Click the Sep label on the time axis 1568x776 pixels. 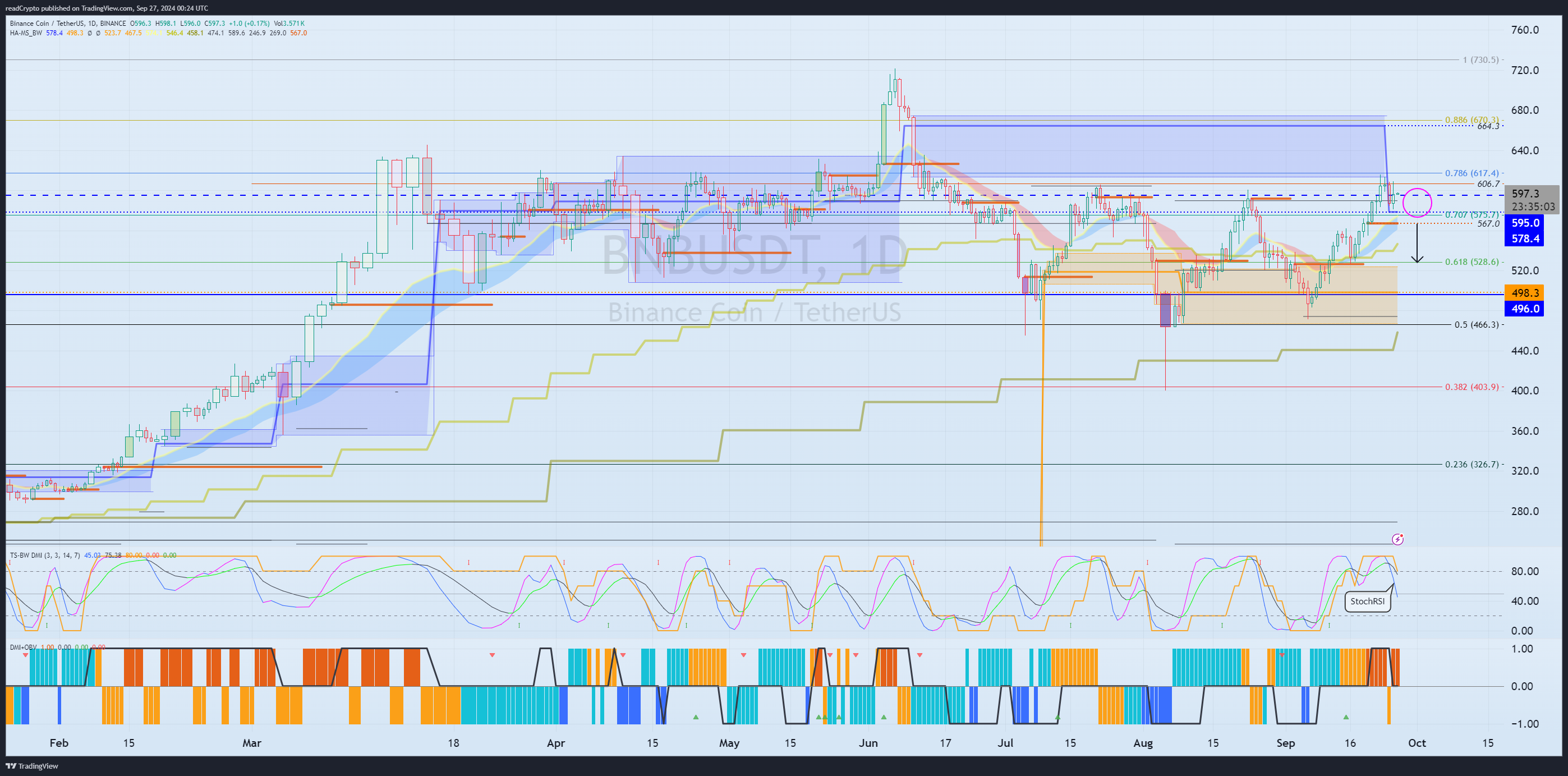click(1286, 743)
